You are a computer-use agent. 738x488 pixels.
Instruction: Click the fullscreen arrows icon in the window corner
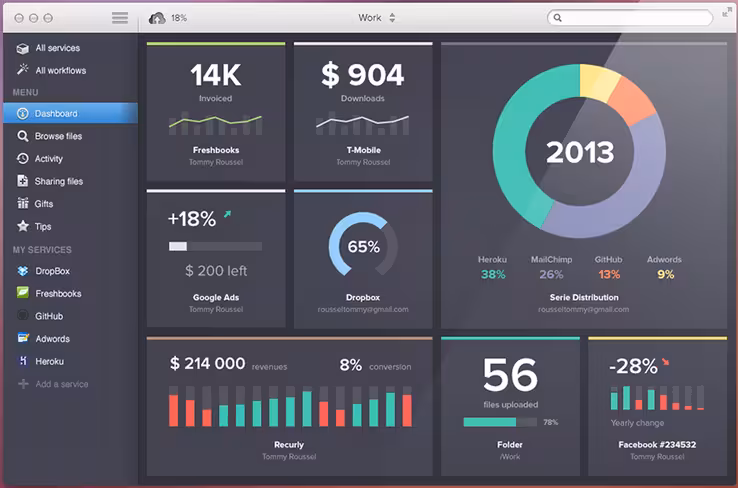[727, 11]
